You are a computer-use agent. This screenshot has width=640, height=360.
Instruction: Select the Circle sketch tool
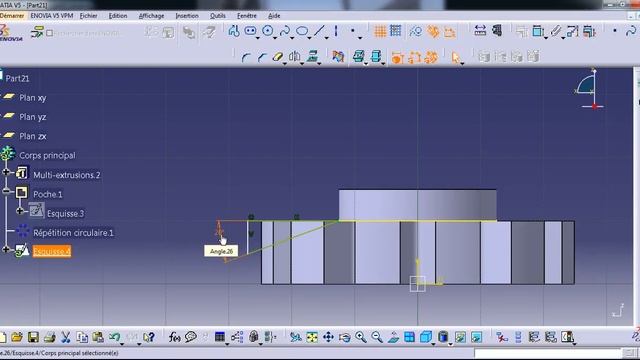(268, 31)
